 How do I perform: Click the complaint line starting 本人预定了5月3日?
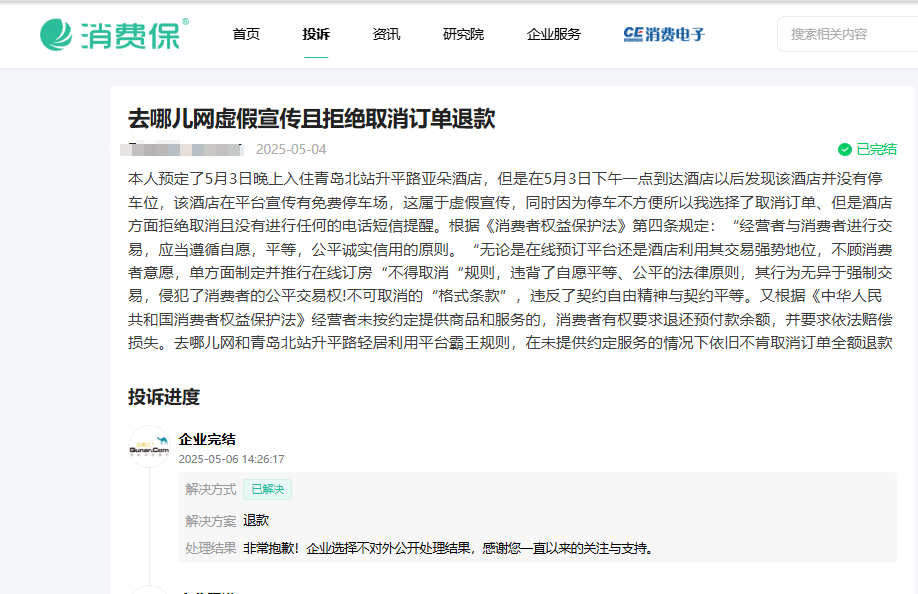pos(505,178)
